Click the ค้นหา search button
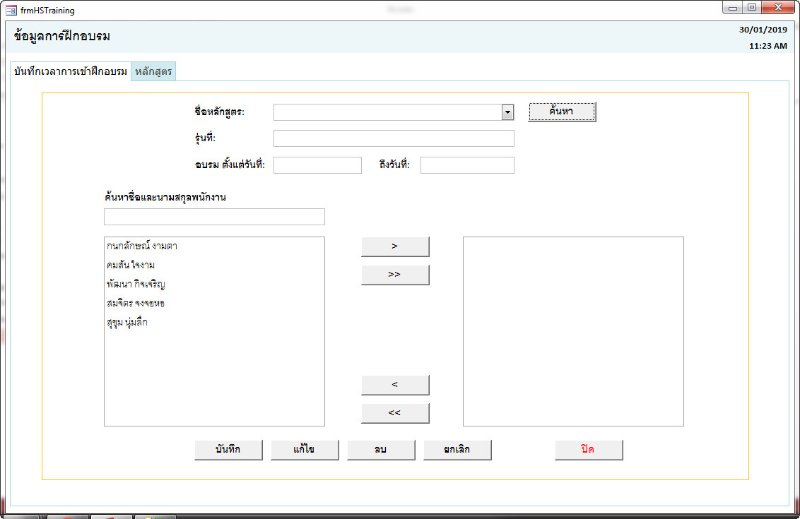Screen dimensions: 800x519 coord(562,112)
